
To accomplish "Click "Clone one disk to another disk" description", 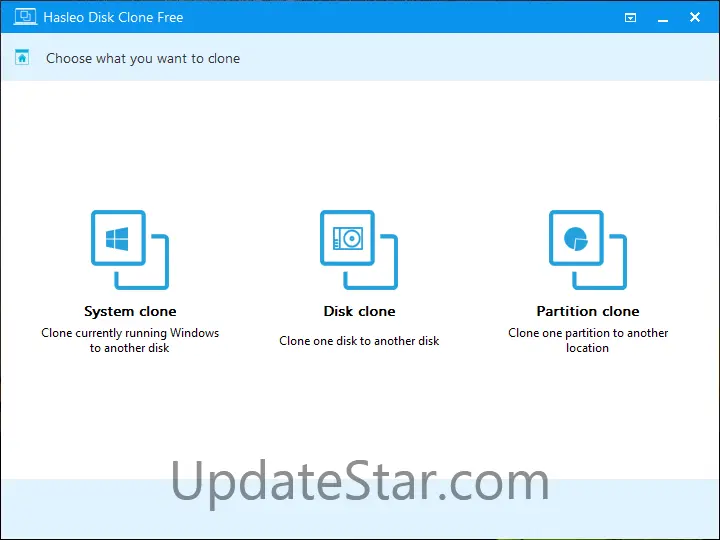I will (359, 341).
